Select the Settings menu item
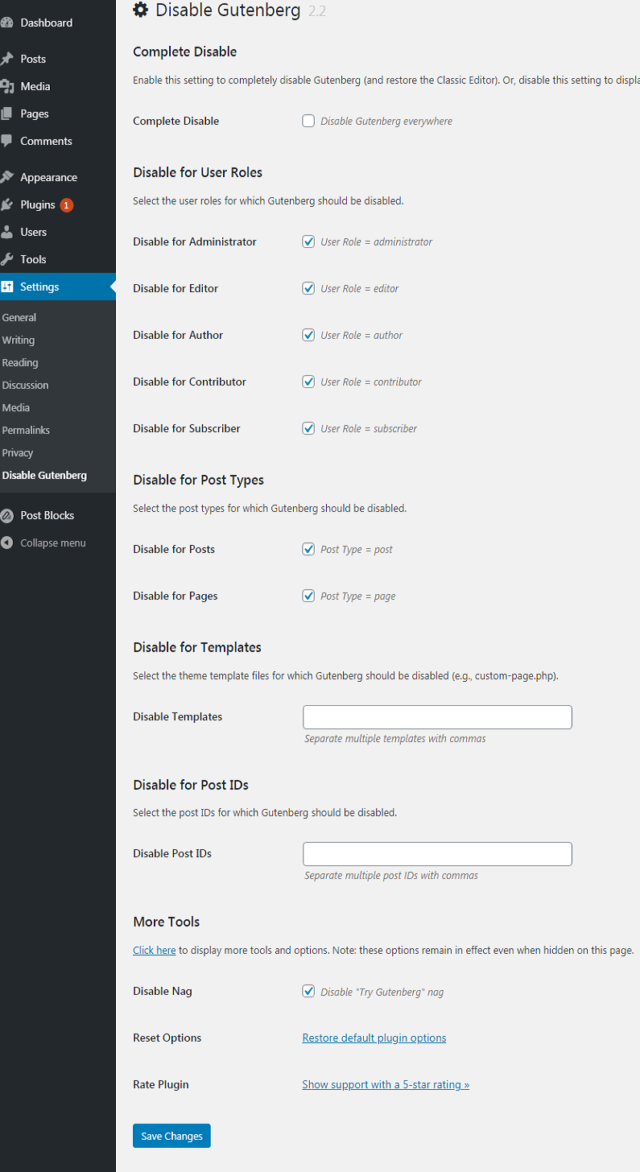 coord(58,286)
